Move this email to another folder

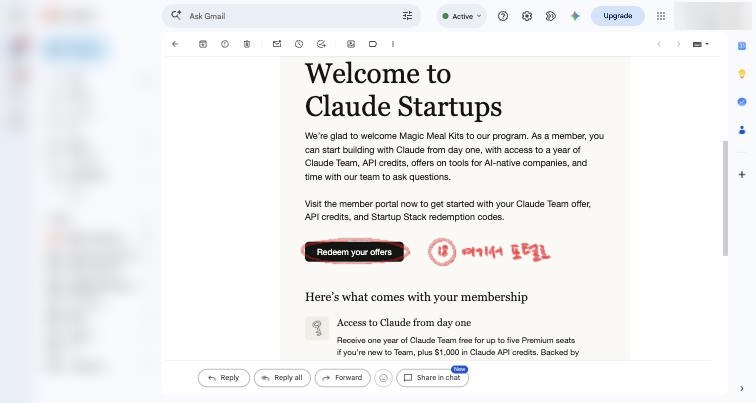point(351,44)
